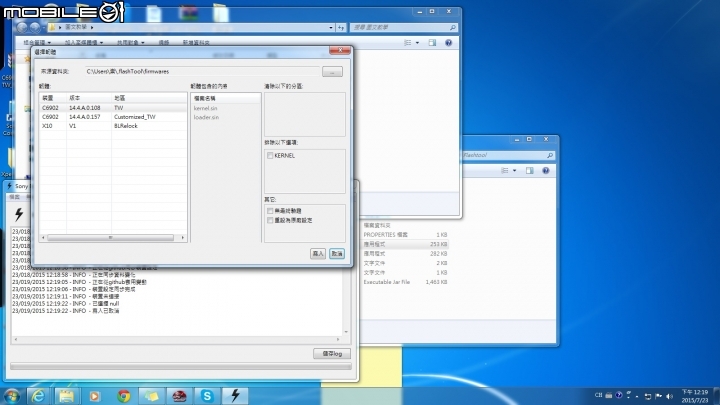This screenshot has width=720, height=405.
Task: Click the flash lightning bolt icon in Flashtool
Action: [x=19, y=214]
